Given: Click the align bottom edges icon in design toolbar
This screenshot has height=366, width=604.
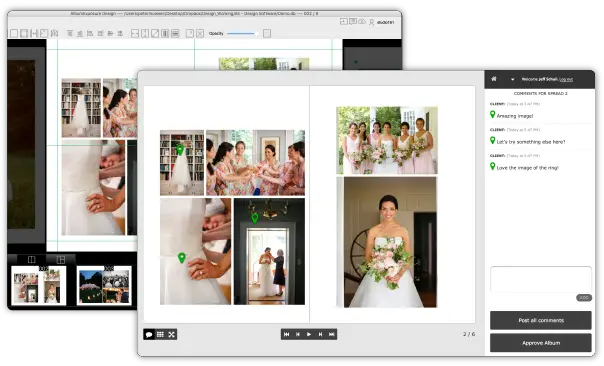Looking at the screenshot, I should coord(80,34).
